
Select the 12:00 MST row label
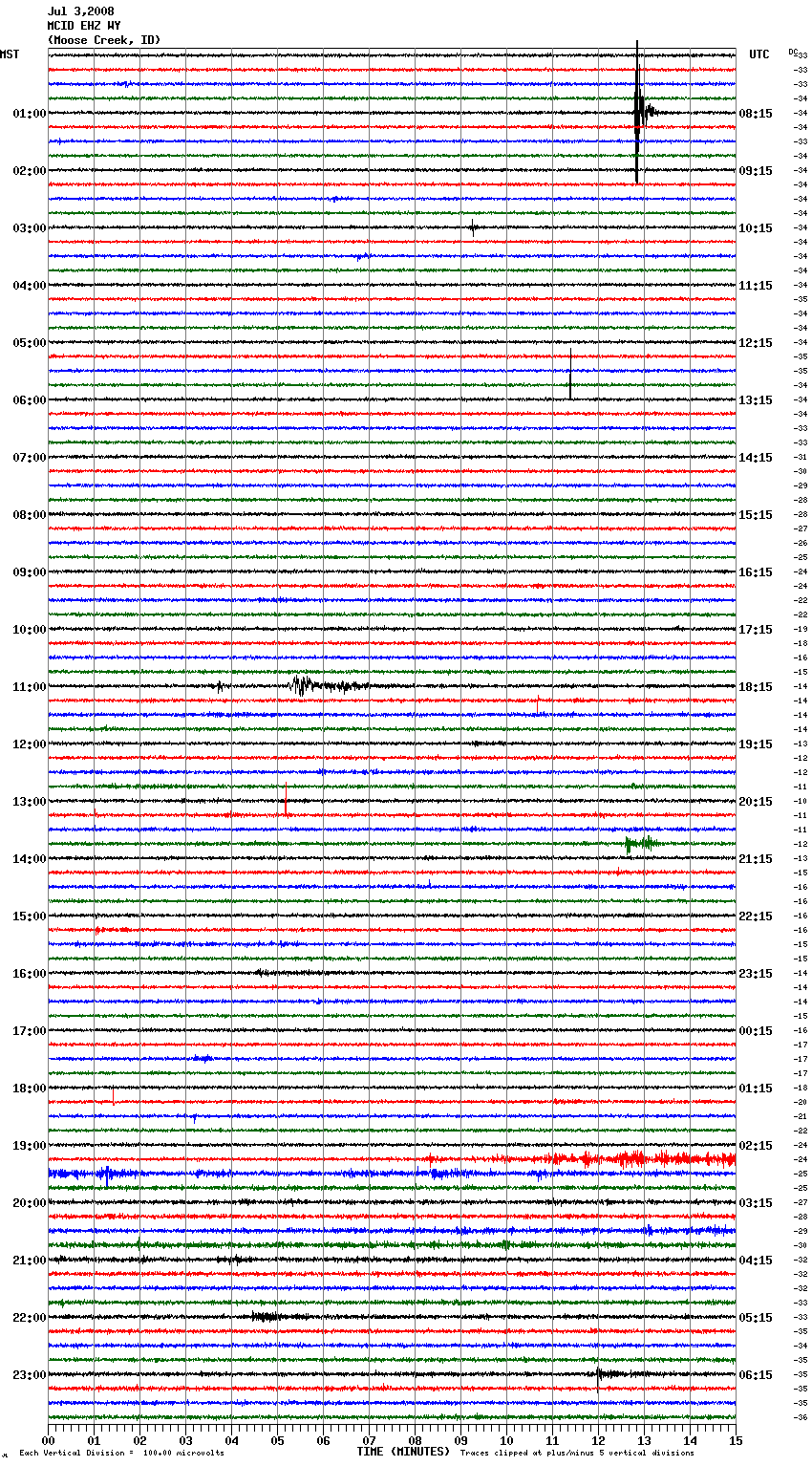click(x=30, y=744)
